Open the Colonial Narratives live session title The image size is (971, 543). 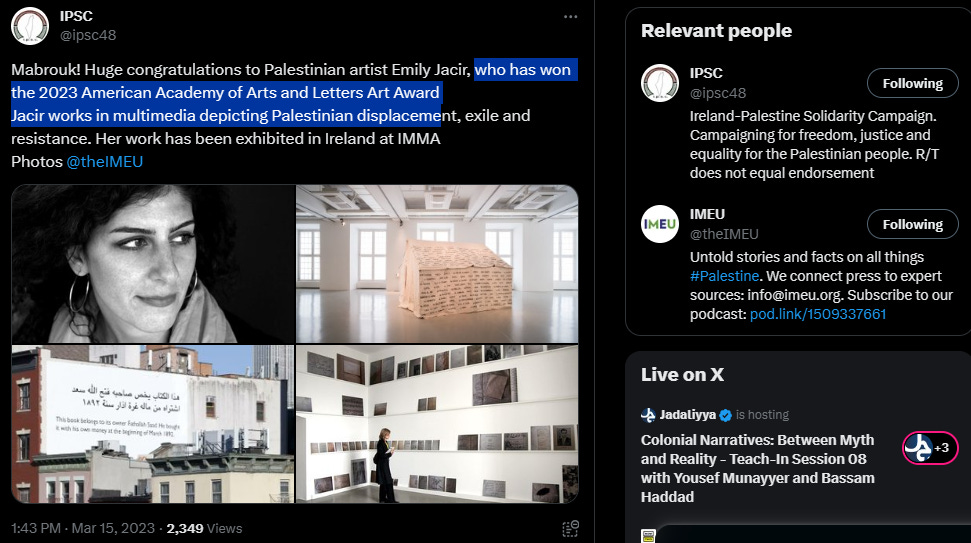click(758, 468)
